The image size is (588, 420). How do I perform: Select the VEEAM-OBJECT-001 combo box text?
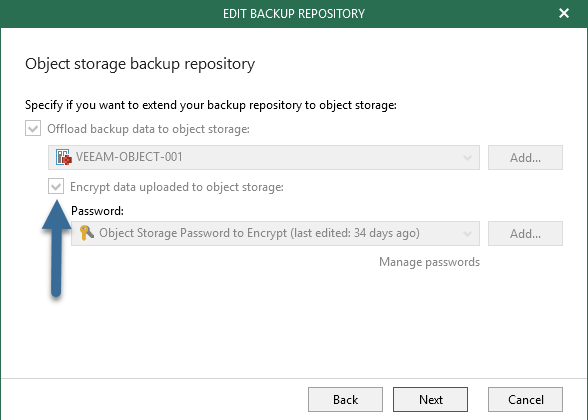pyautogui.click(x=129, y=157)
